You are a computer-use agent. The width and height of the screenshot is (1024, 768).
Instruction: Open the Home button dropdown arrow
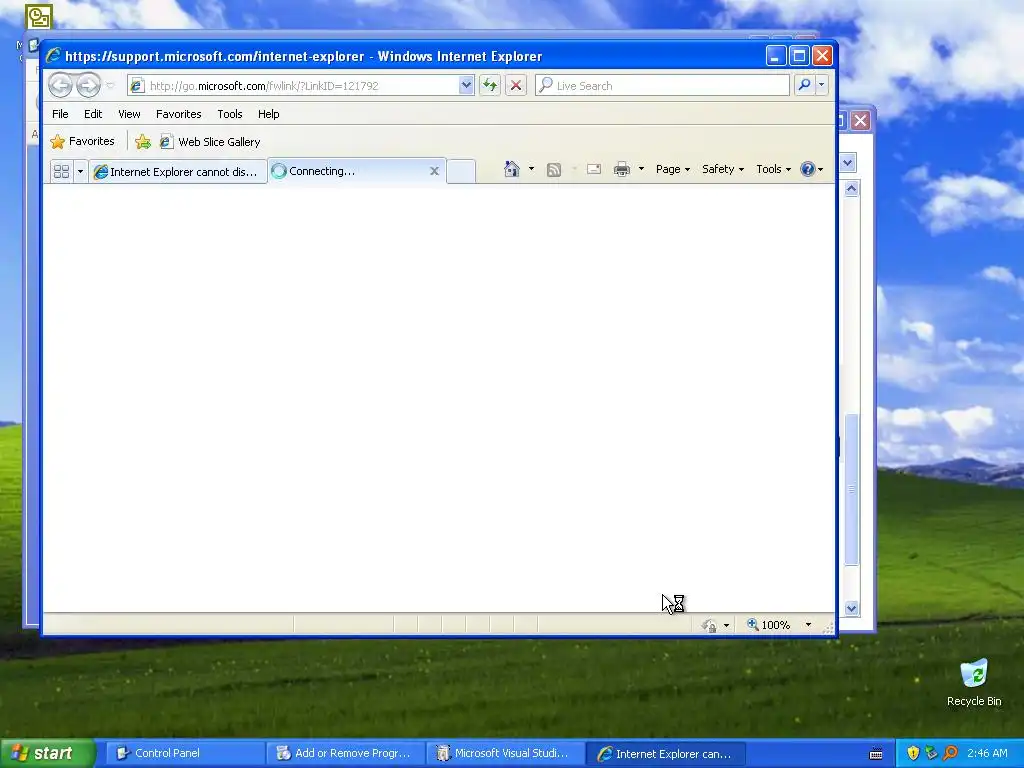pyautogui.click(x=531, y=169)
